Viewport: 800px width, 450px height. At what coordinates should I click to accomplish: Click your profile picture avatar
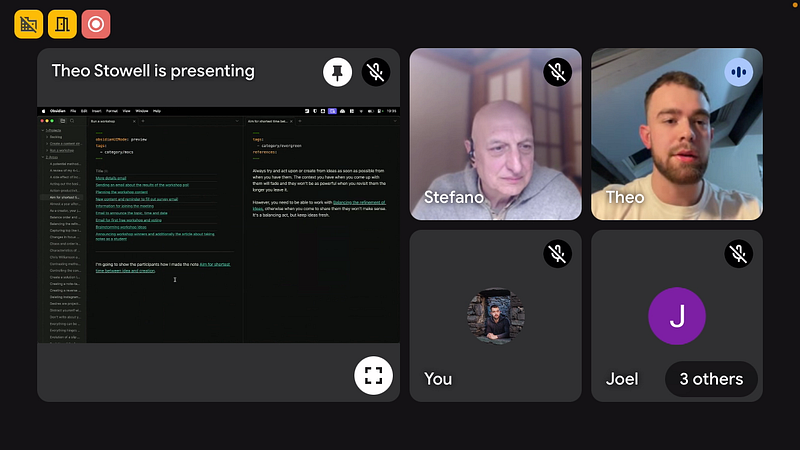(x=495, y=316)
